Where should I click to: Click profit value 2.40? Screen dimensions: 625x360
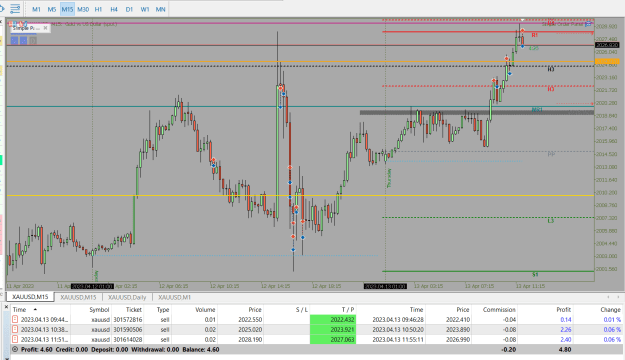click(x=566, y=340)
